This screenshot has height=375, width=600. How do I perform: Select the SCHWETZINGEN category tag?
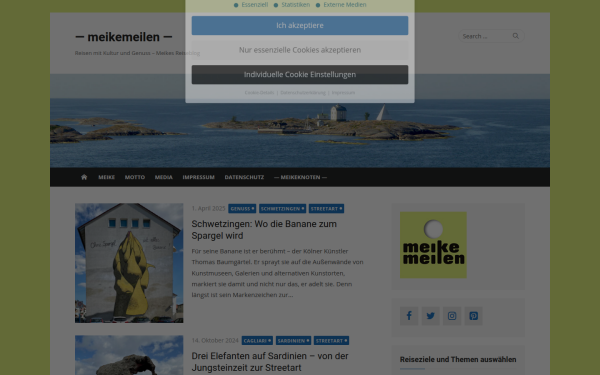(282, 209)
